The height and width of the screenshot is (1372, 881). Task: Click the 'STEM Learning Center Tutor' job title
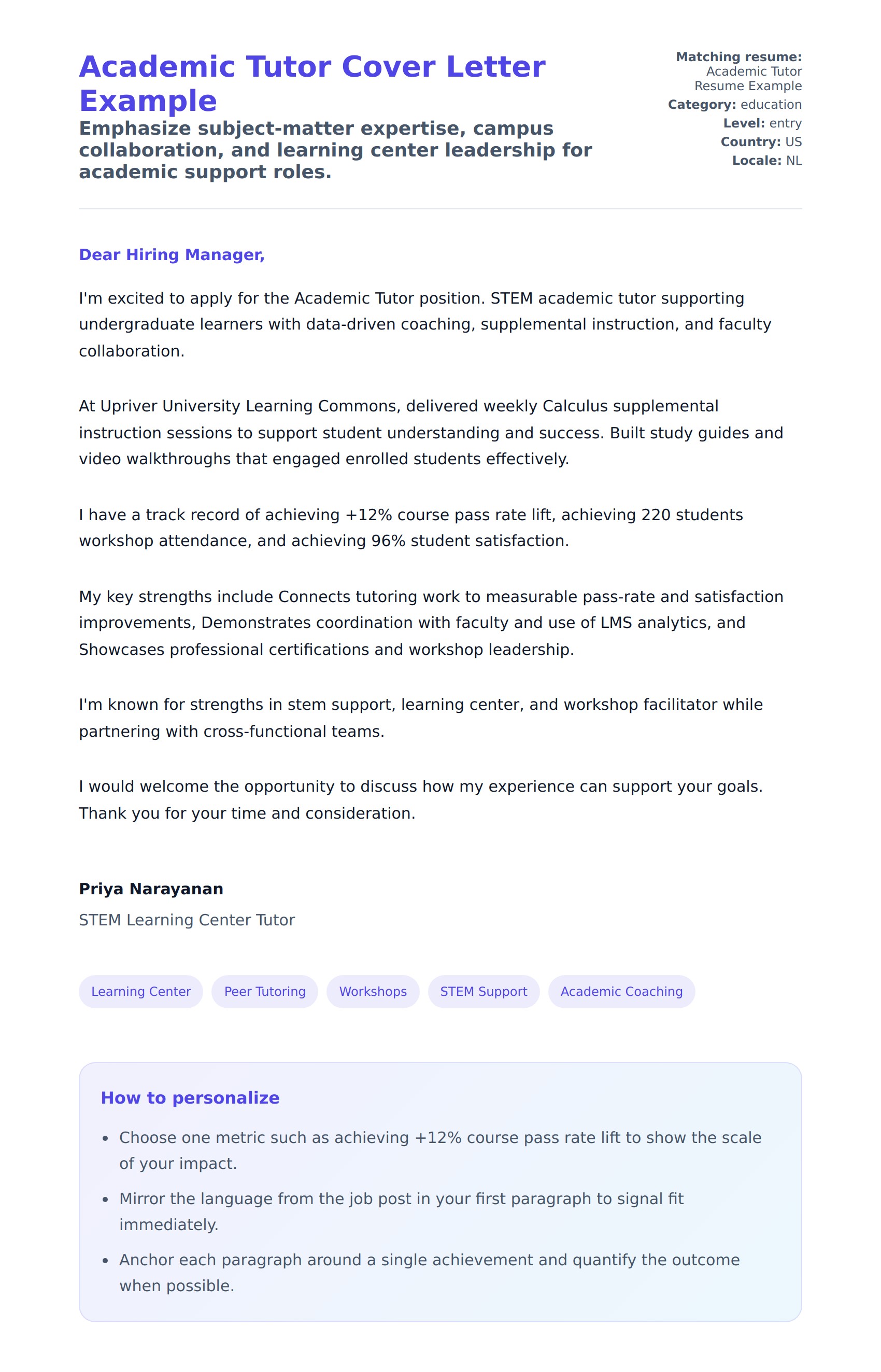point(187,920)
